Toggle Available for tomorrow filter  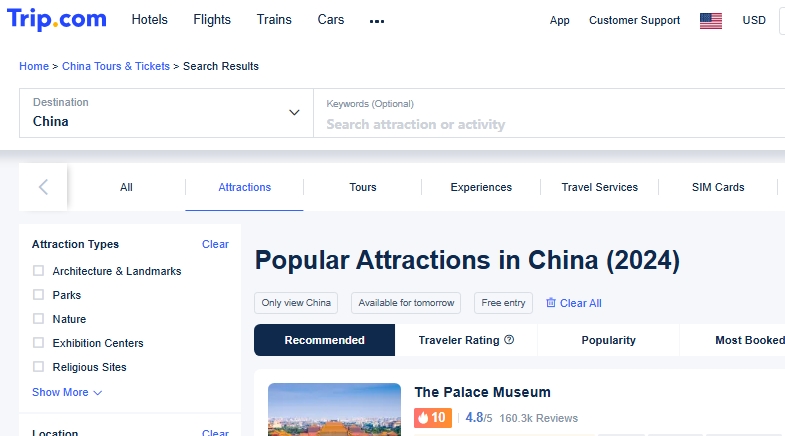click(x=406, y=303)
